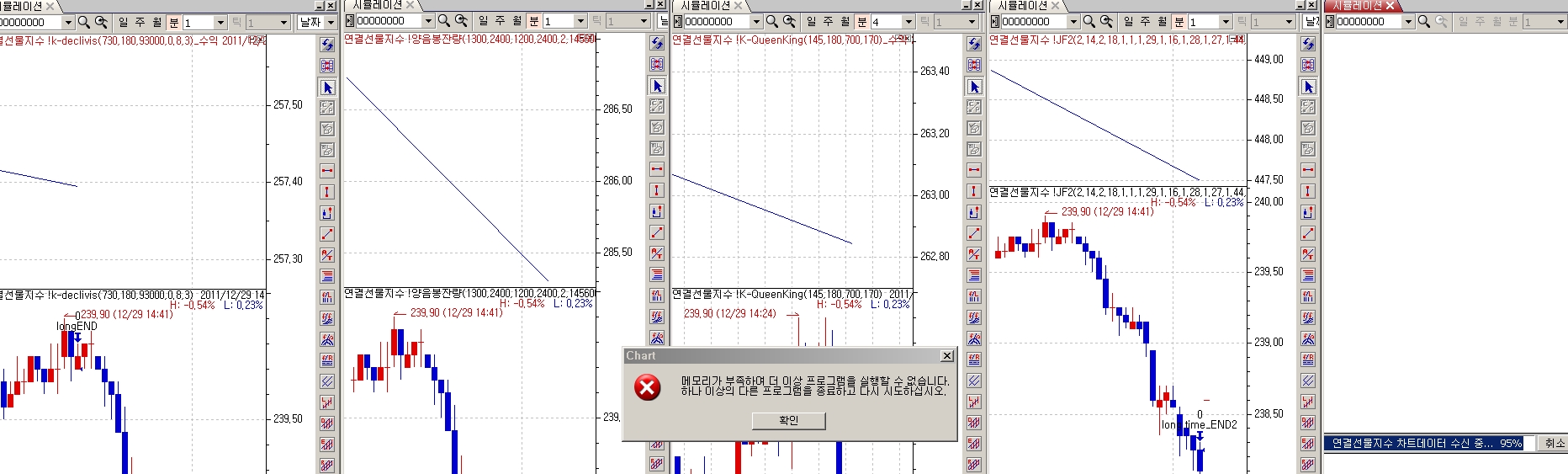Open 날짜 dropdown in first chart header
This screenshot has width=1568, height=474.
(x=331, y=22)
